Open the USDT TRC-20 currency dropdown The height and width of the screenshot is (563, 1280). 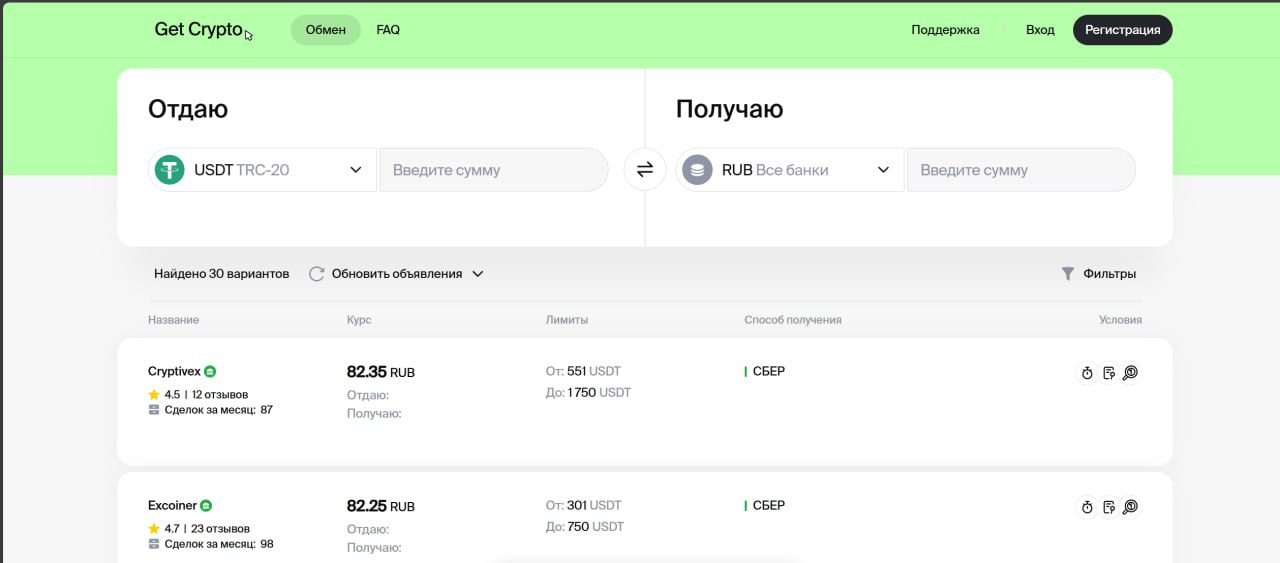355,170
